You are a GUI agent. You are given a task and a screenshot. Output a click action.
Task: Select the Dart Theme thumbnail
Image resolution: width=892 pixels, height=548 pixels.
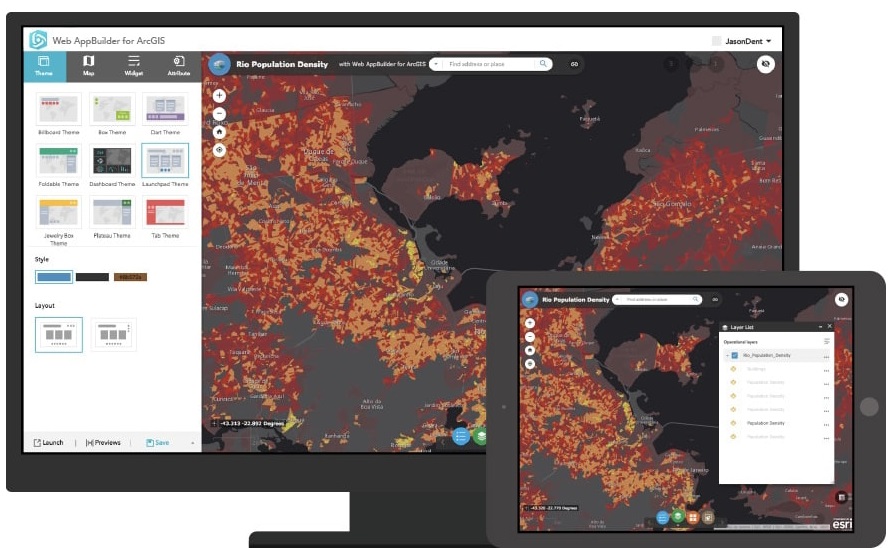[165, 109]
